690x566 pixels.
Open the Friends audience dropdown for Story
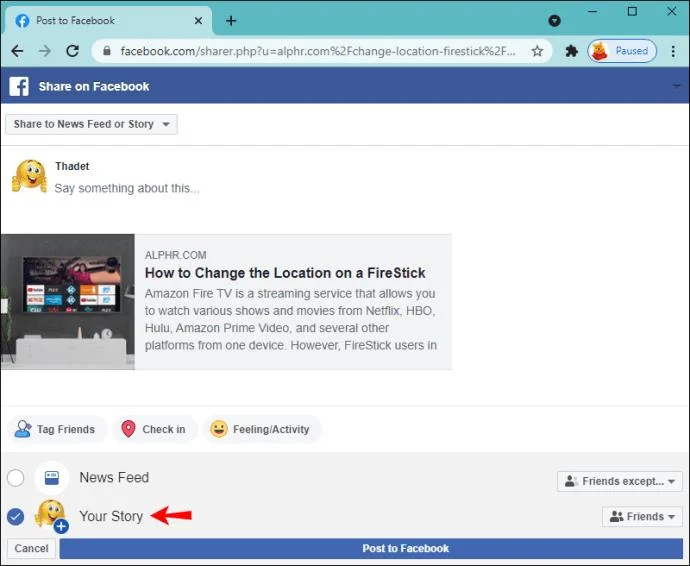click(642, 517)
